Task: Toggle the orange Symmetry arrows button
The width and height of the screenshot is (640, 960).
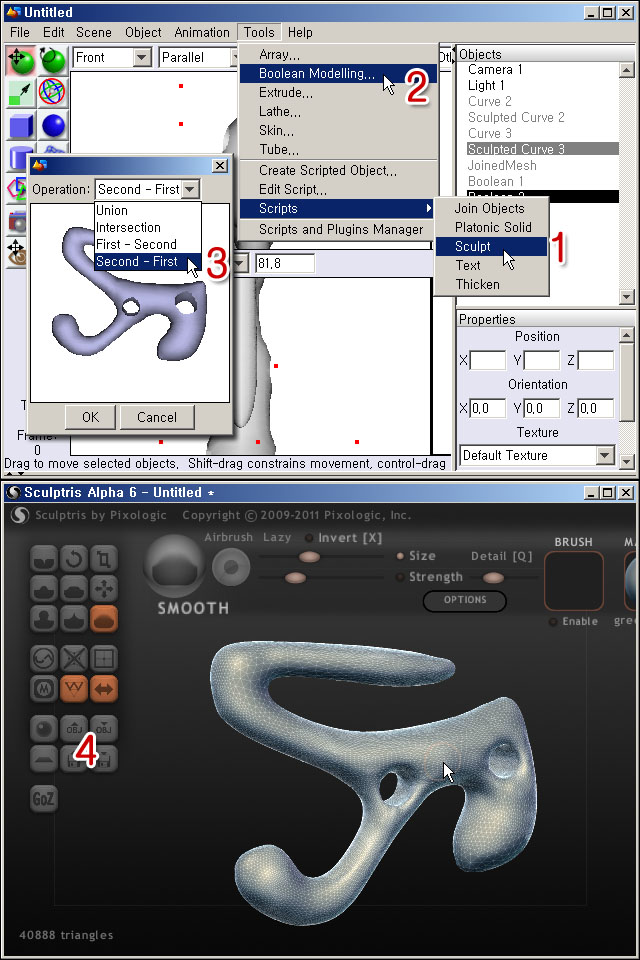Action: [x=104, y=689]
